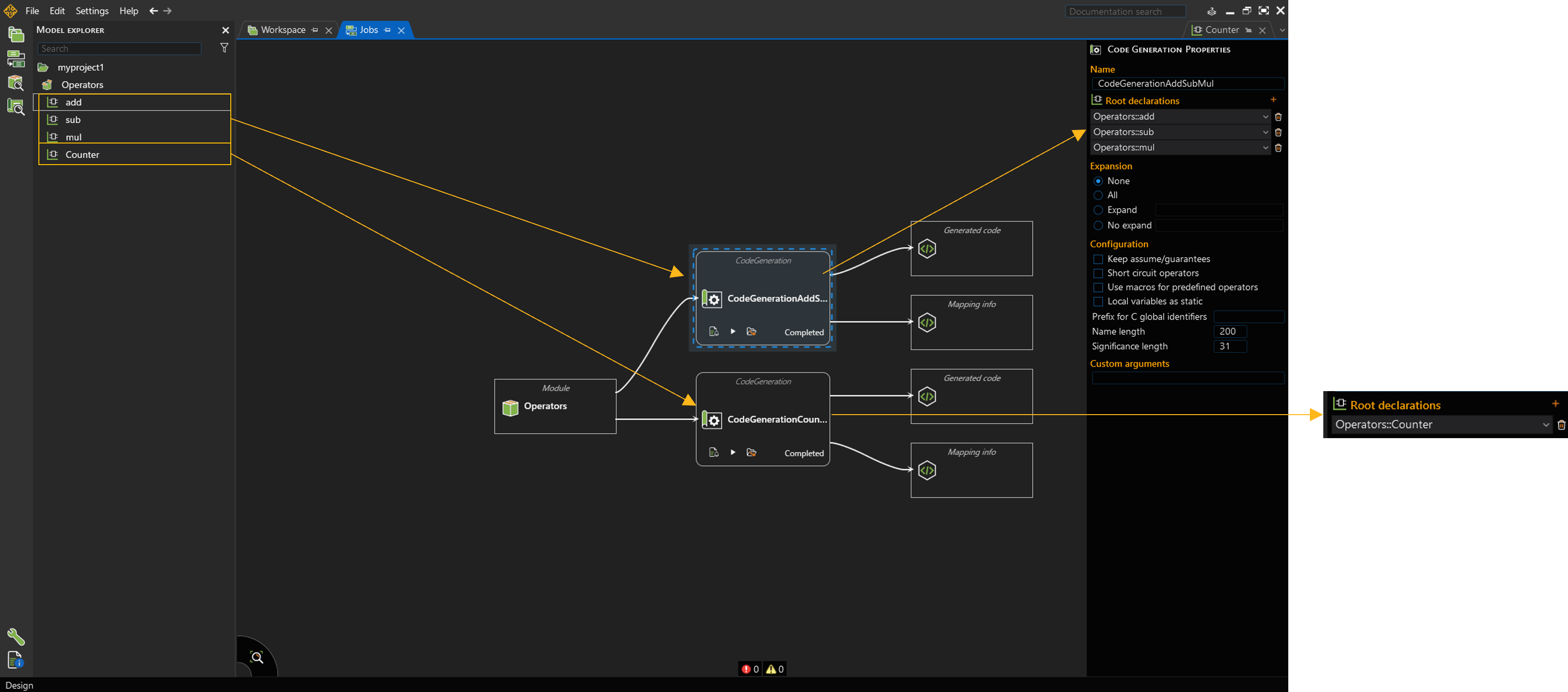Click play icon on CodeGenerationAddSubMul job

(733, 332)
